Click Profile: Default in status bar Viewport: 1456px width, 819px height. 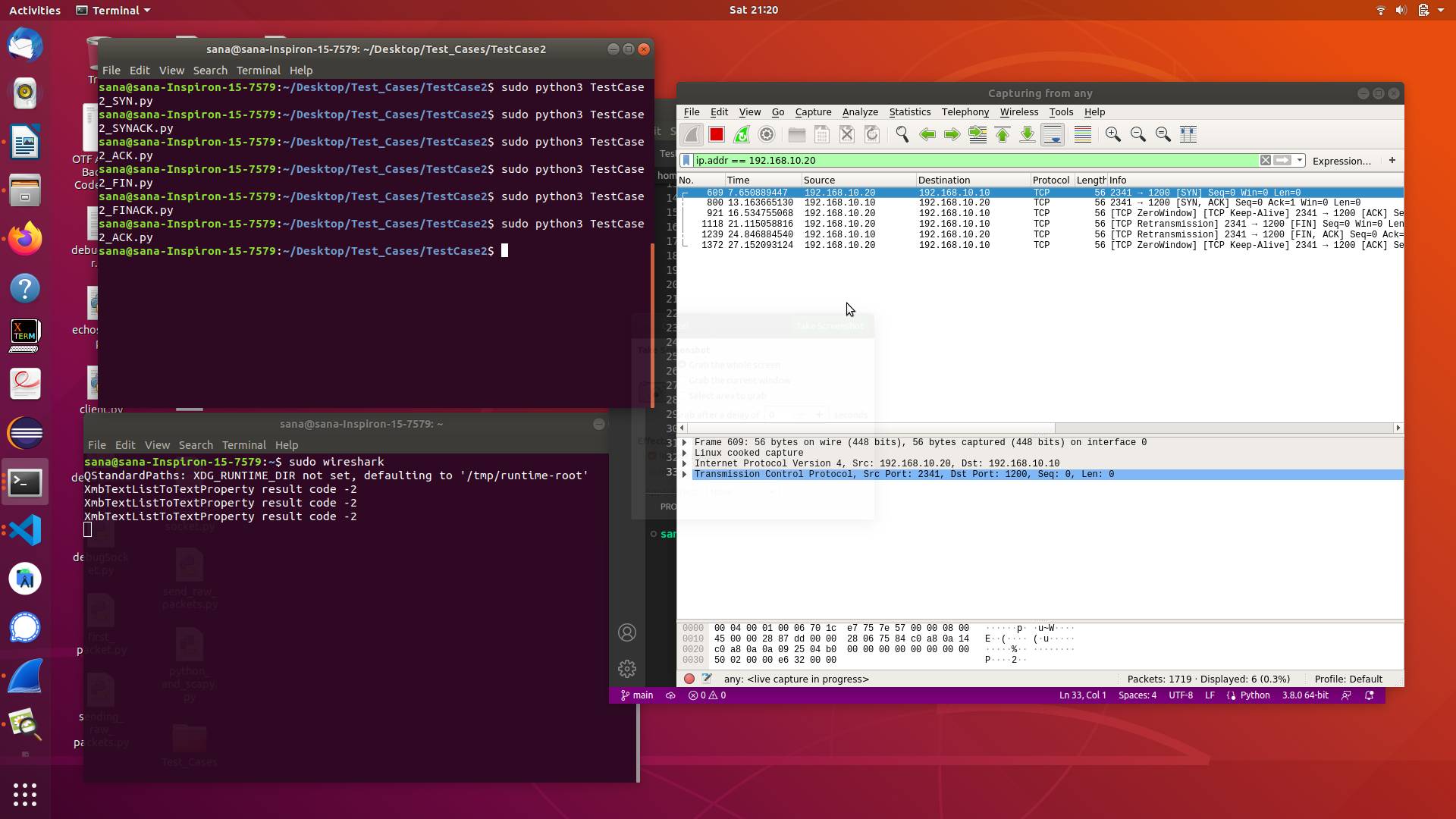1348,679
